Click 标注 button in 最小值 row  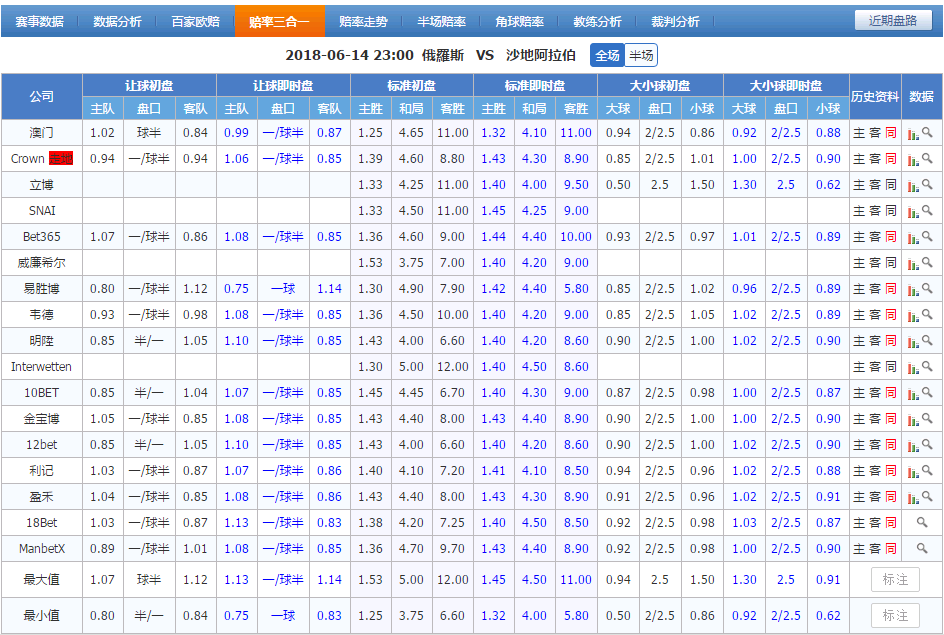coord(895,615)
